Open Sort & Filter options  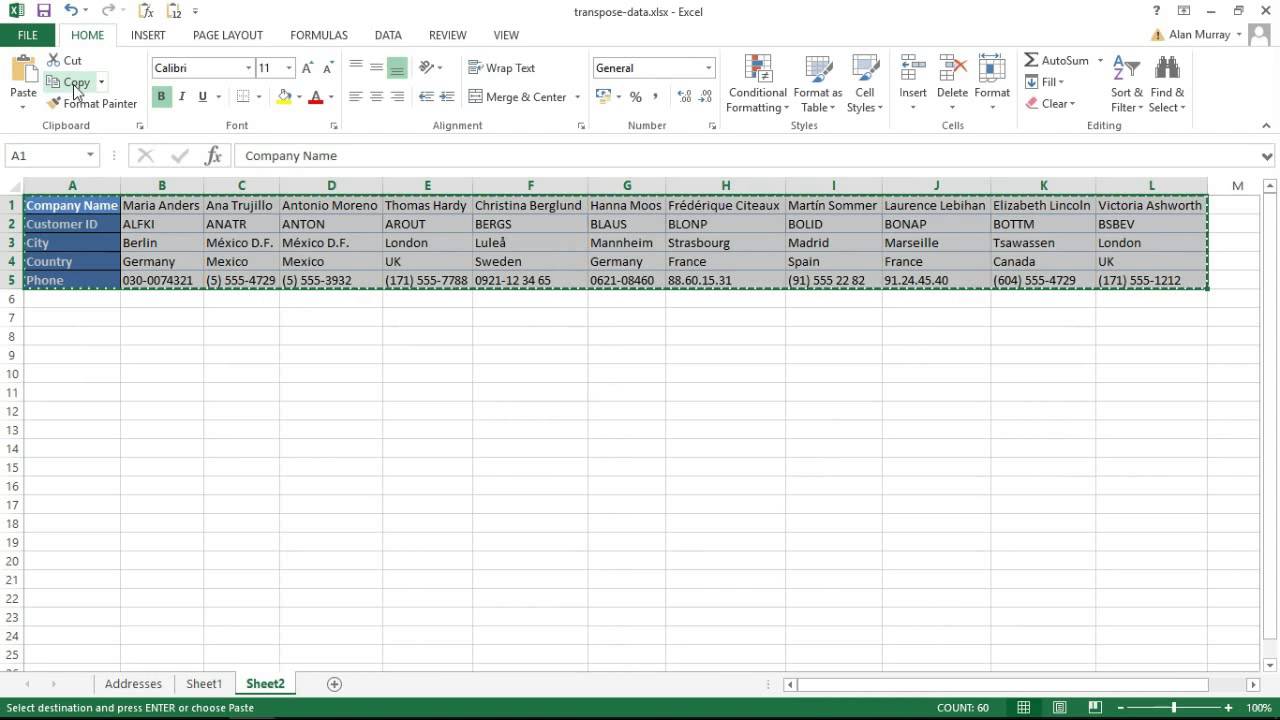[1127, 85]
